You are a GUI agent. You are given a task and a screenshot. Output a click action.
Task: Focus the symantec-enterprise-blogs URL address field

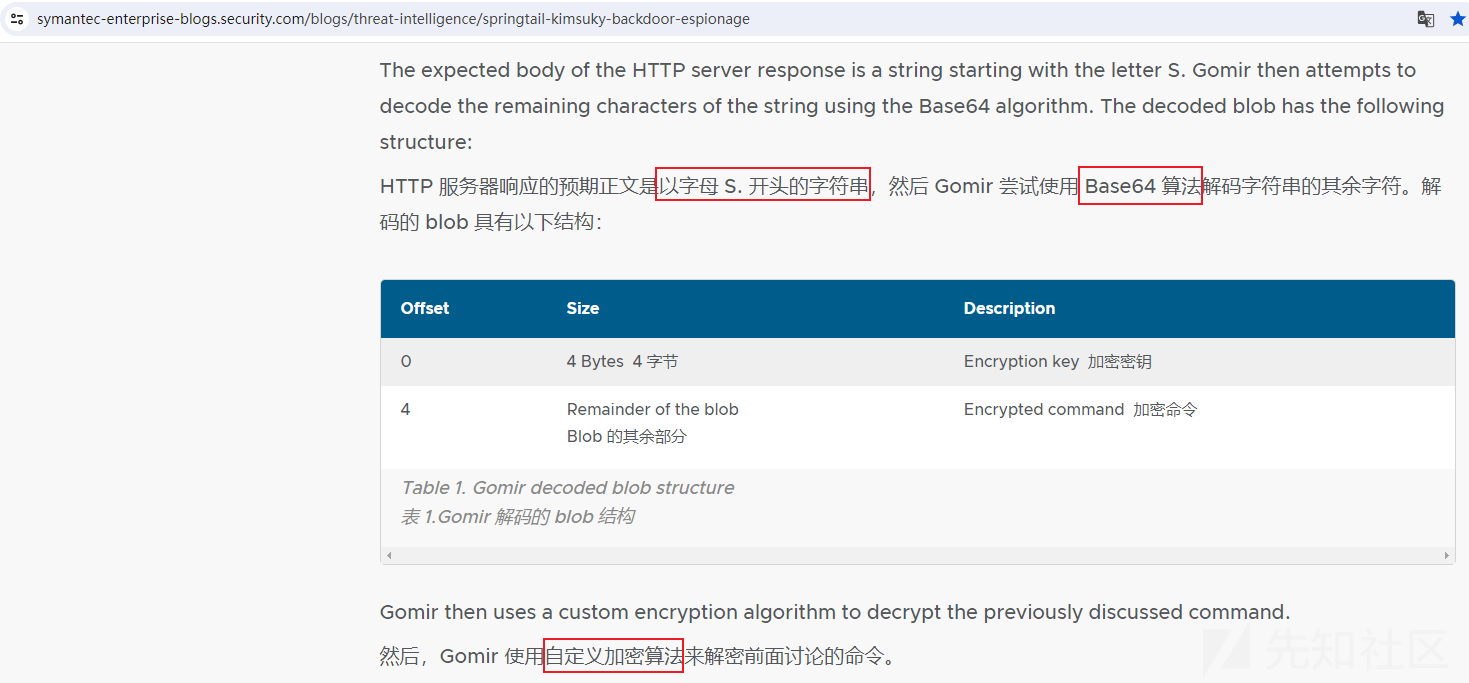click(700, 19)
